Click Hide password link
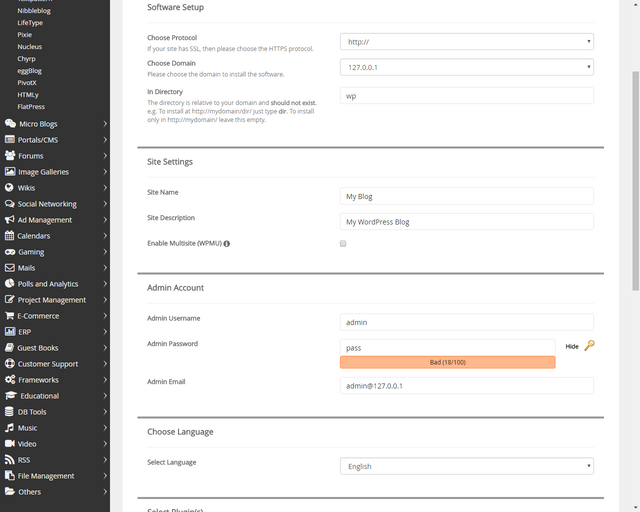Screen dimensions: 640x512 (572, 346)
